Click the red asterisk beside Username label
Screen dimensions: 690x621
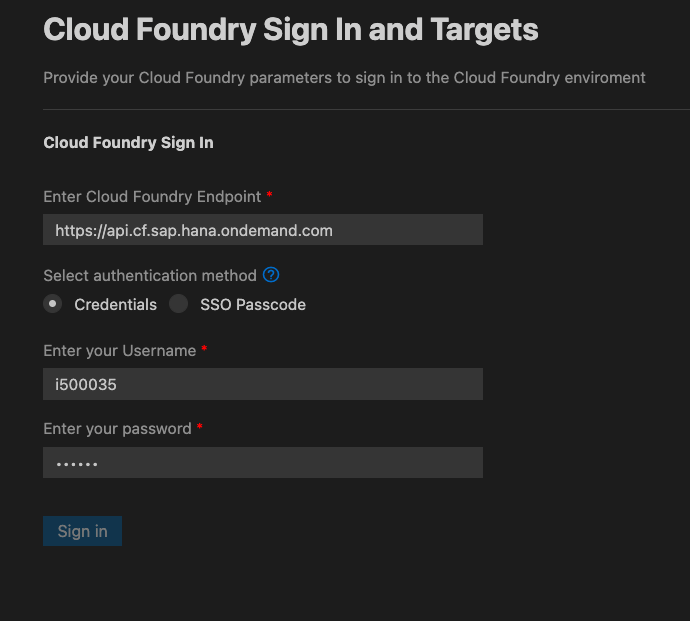204,349
